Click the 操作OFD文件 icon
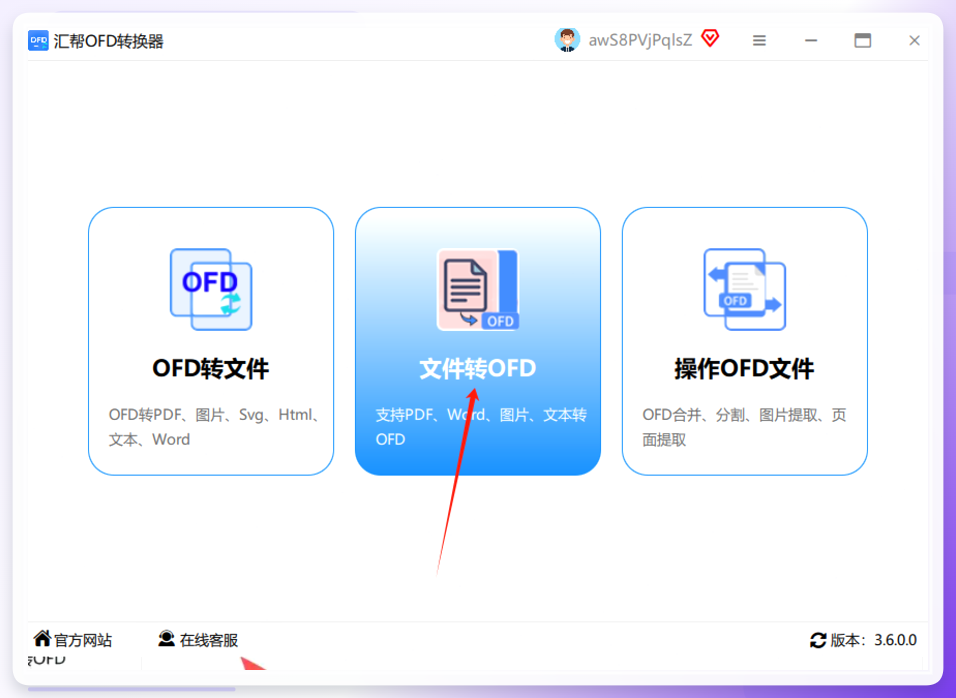This screenshot has height=698, width=956. 744,290
